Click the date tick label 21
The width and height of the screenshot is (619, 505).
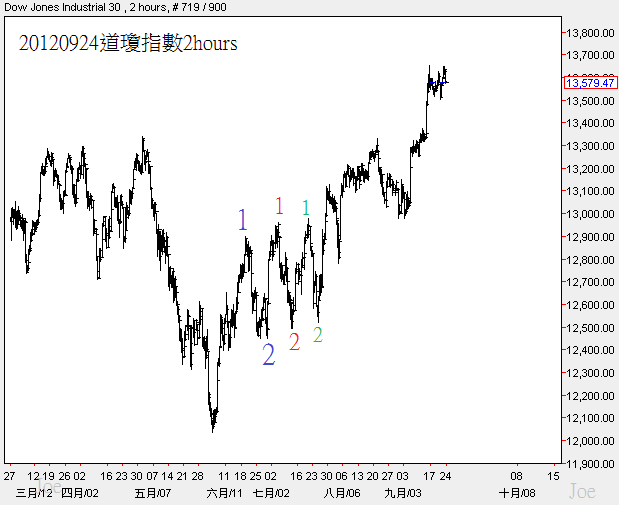tap(182, 476)
